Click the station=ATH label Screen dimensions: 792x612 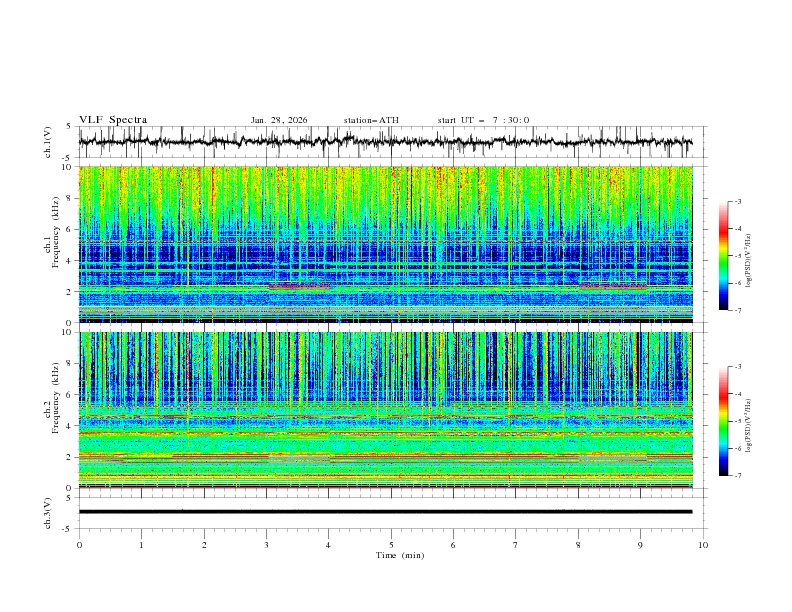click(371, 120)
